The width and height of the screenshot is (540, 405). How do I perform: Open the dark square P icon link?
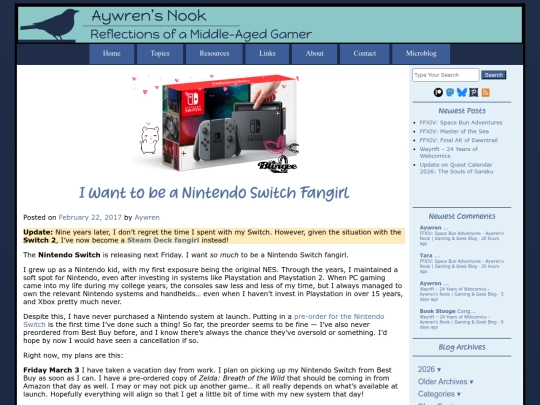pyautogui.click(x=474, y=92)
